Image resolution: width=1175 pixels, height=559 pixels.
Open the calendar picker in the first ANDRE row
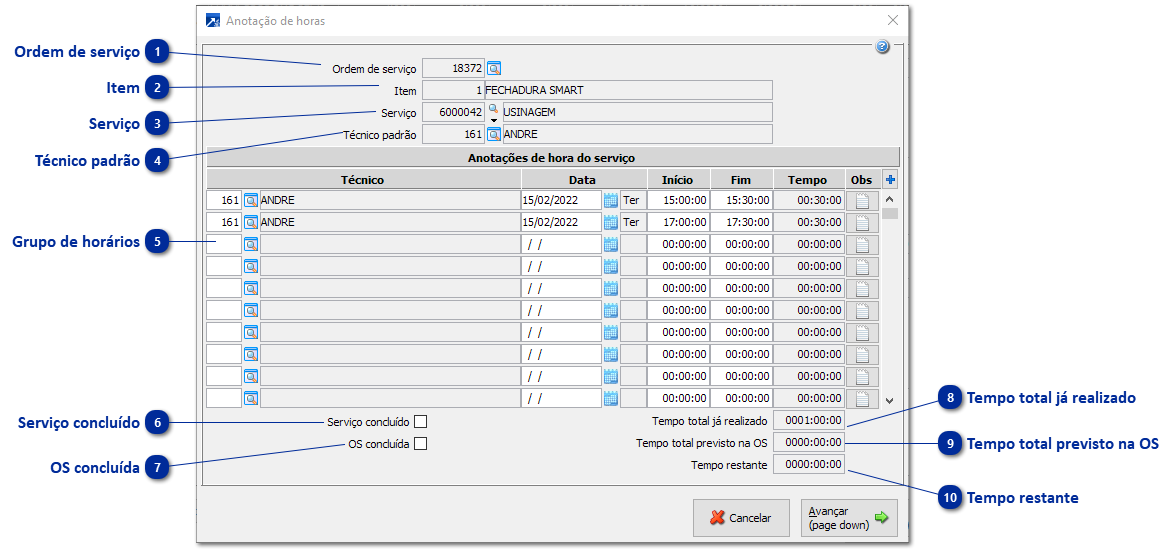(x=611, y=200)
